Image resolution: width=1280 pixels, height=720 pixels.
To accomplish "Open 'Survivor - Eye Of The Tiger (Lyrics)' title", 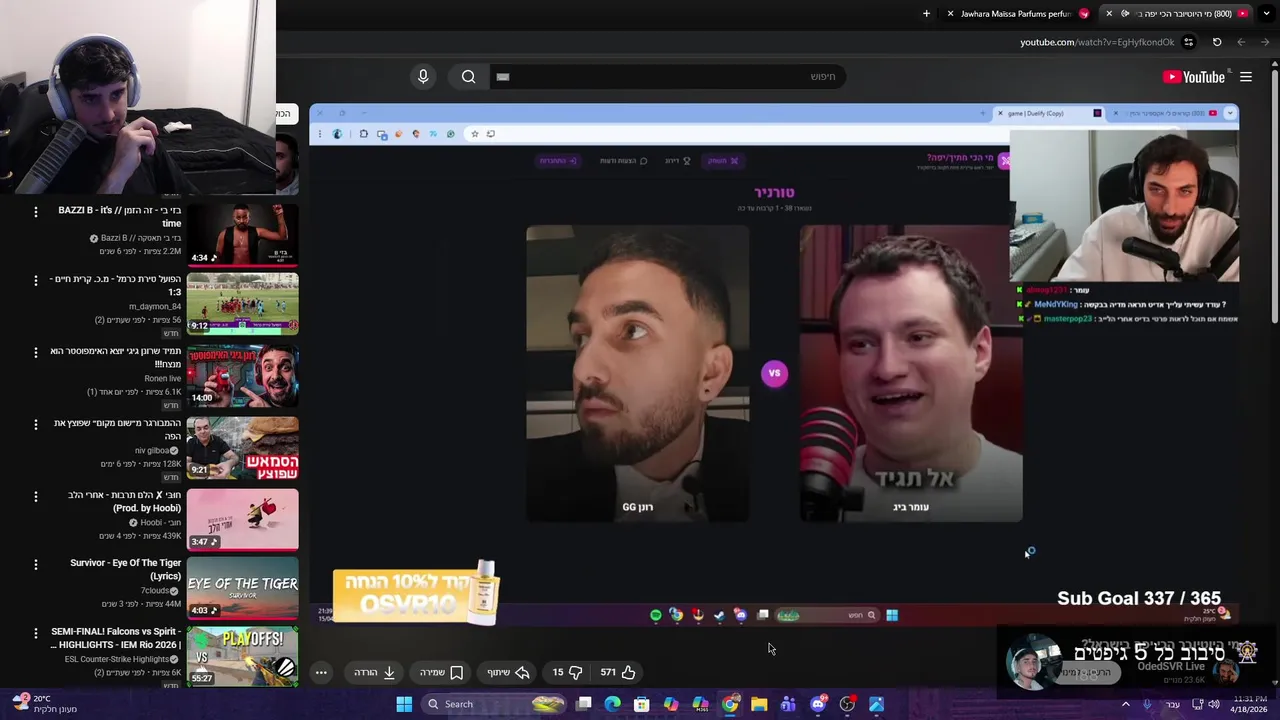I will click(125, 569).
